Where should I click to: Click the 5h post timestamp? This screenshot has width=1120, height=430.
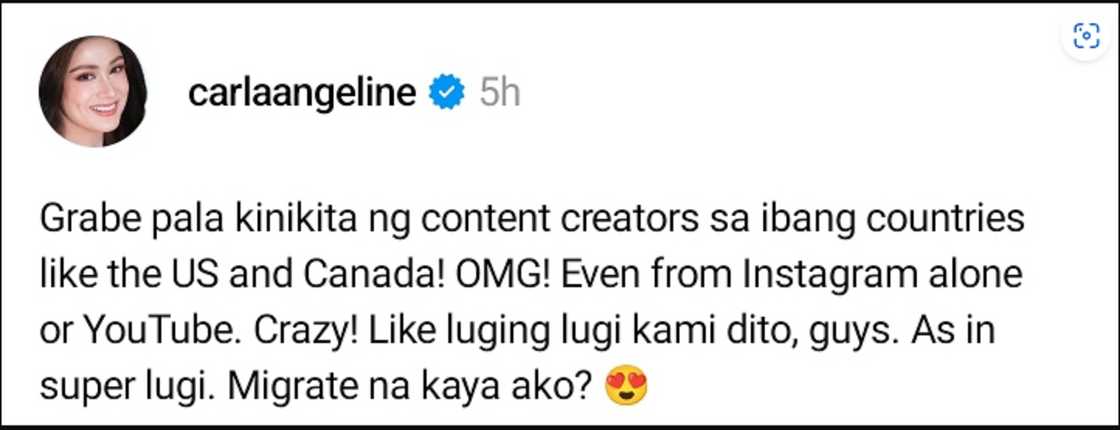point(499,93)
